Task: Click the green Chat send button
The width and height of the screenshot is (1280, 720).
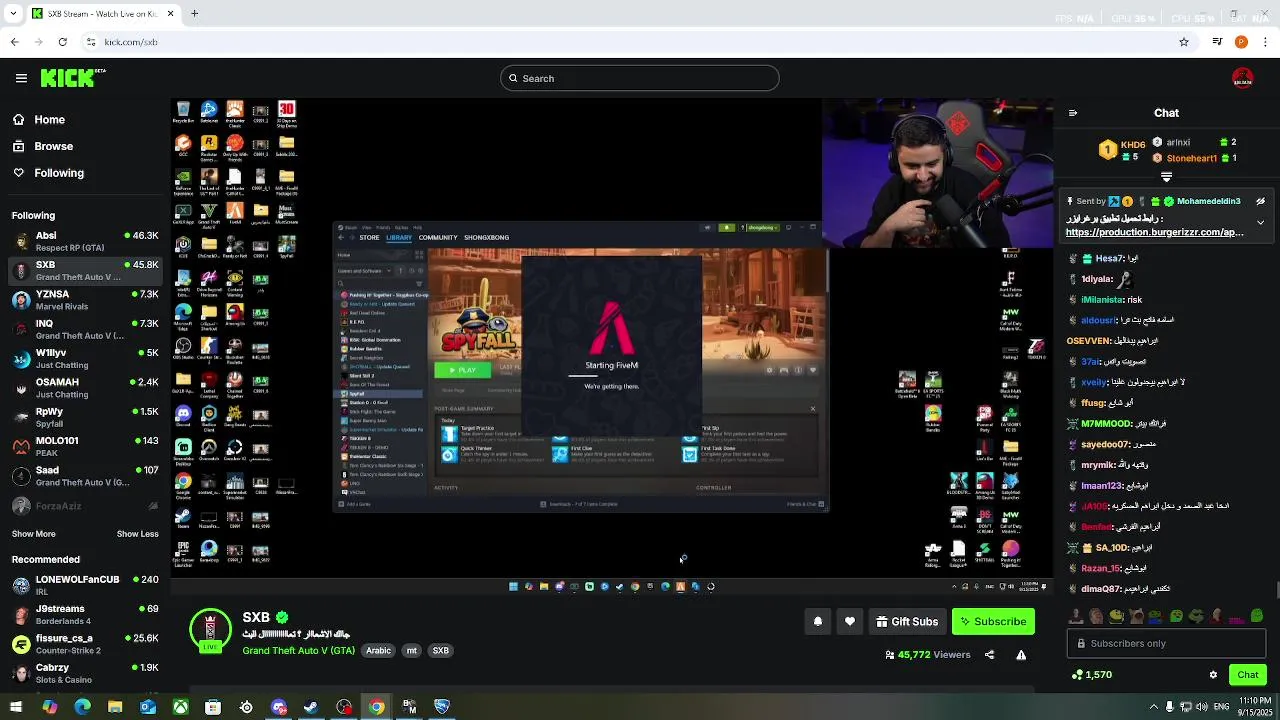Action: (1247, 675)
